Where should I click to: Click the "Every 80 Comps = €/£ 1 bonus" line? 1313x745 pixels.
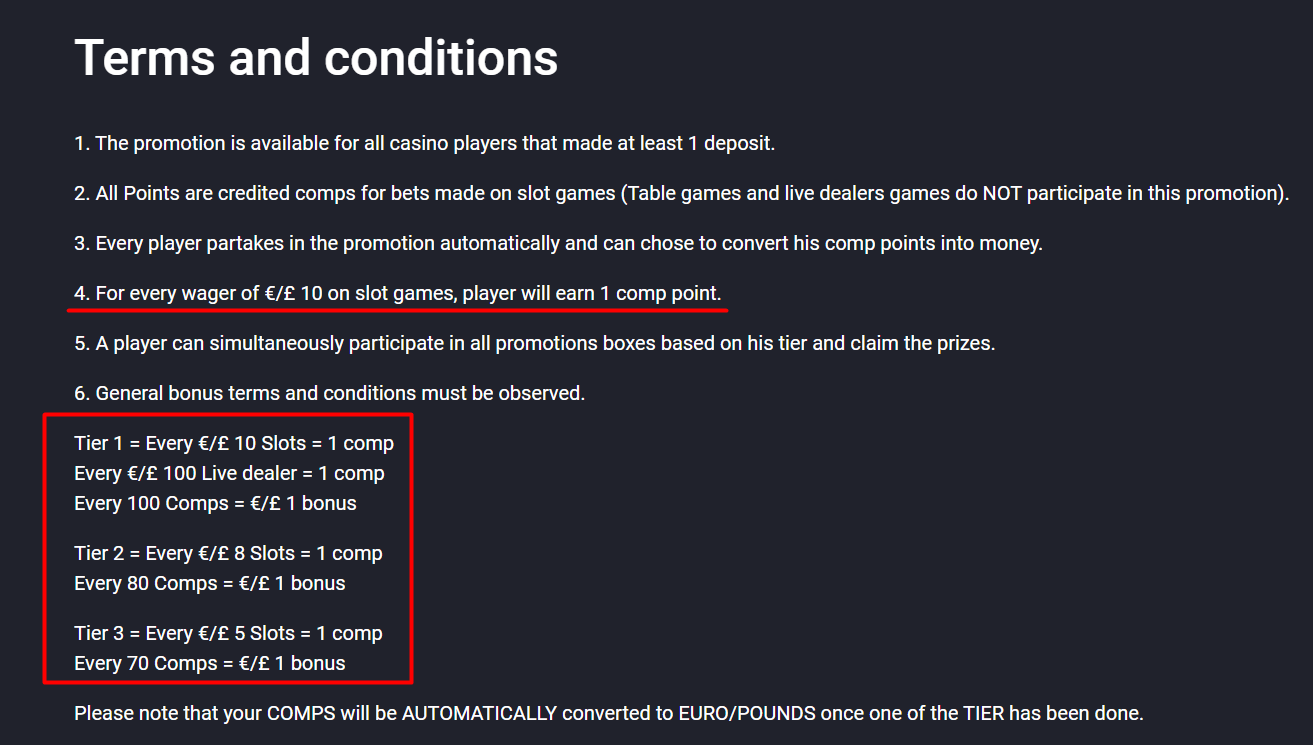pos(210,583)
